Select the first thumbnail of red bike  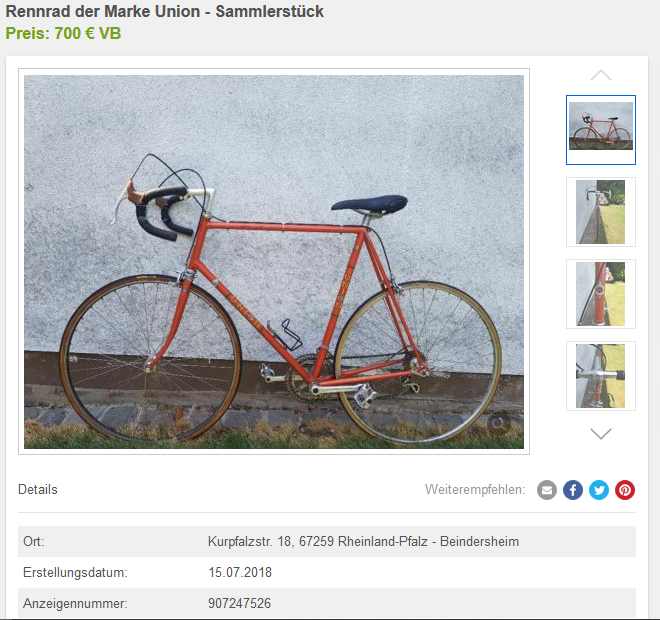click(x=601, y=130)
